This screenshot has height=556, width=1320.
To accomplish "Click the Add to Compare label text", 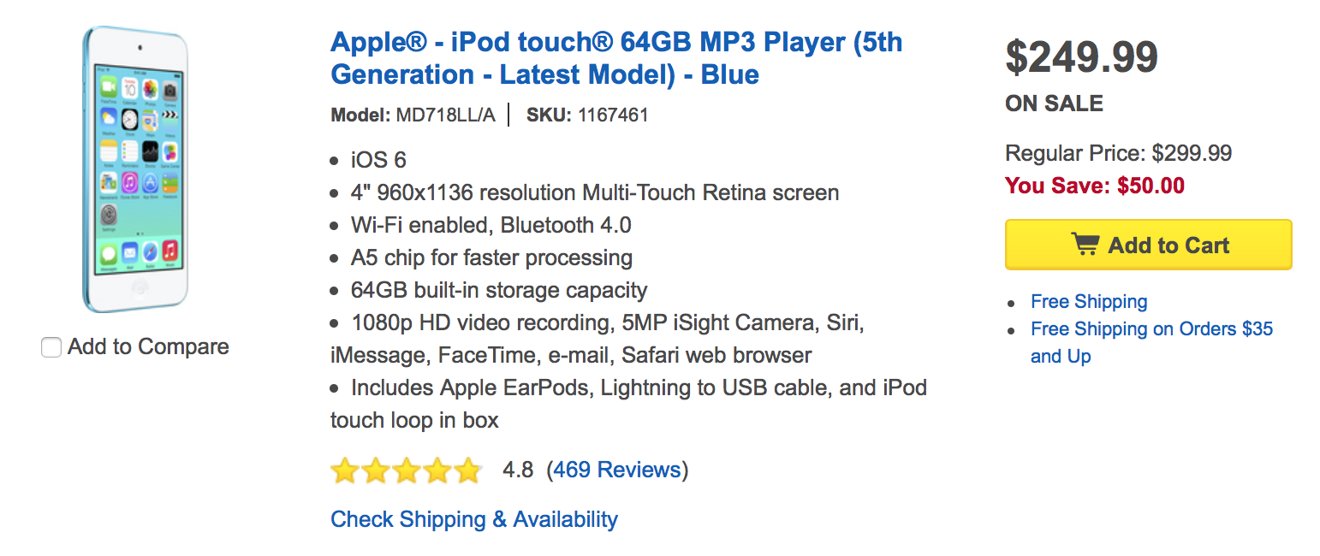I will (x=148, y=347).
